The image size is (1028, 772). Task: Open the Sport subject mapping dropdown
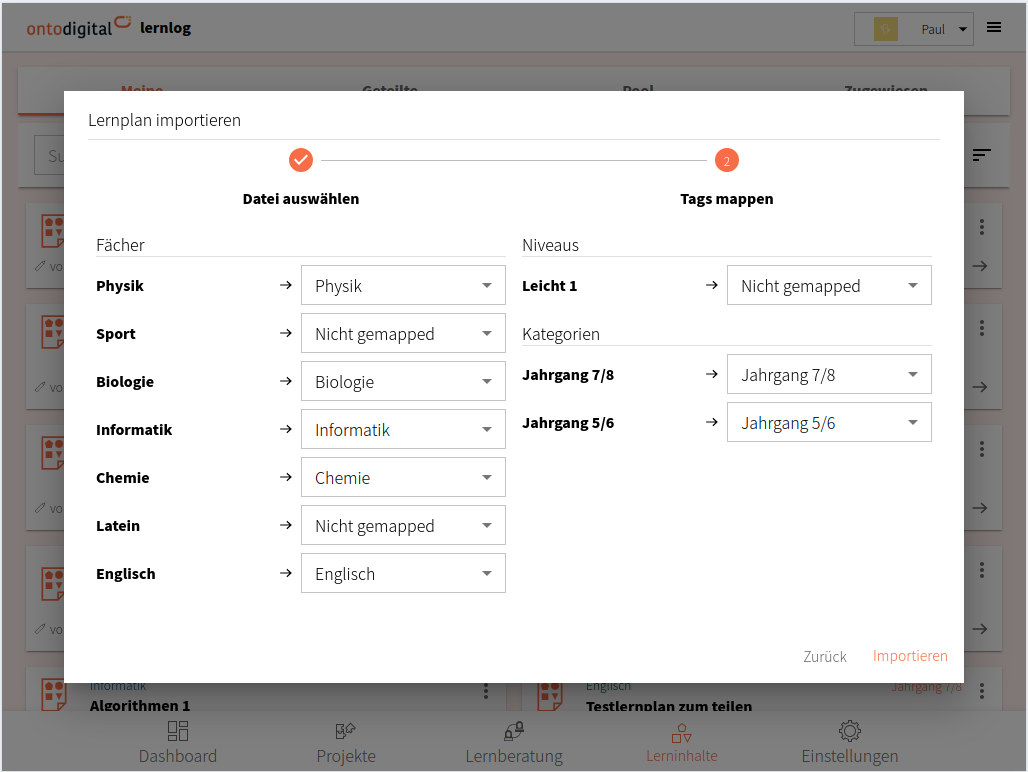coord(403,333)
